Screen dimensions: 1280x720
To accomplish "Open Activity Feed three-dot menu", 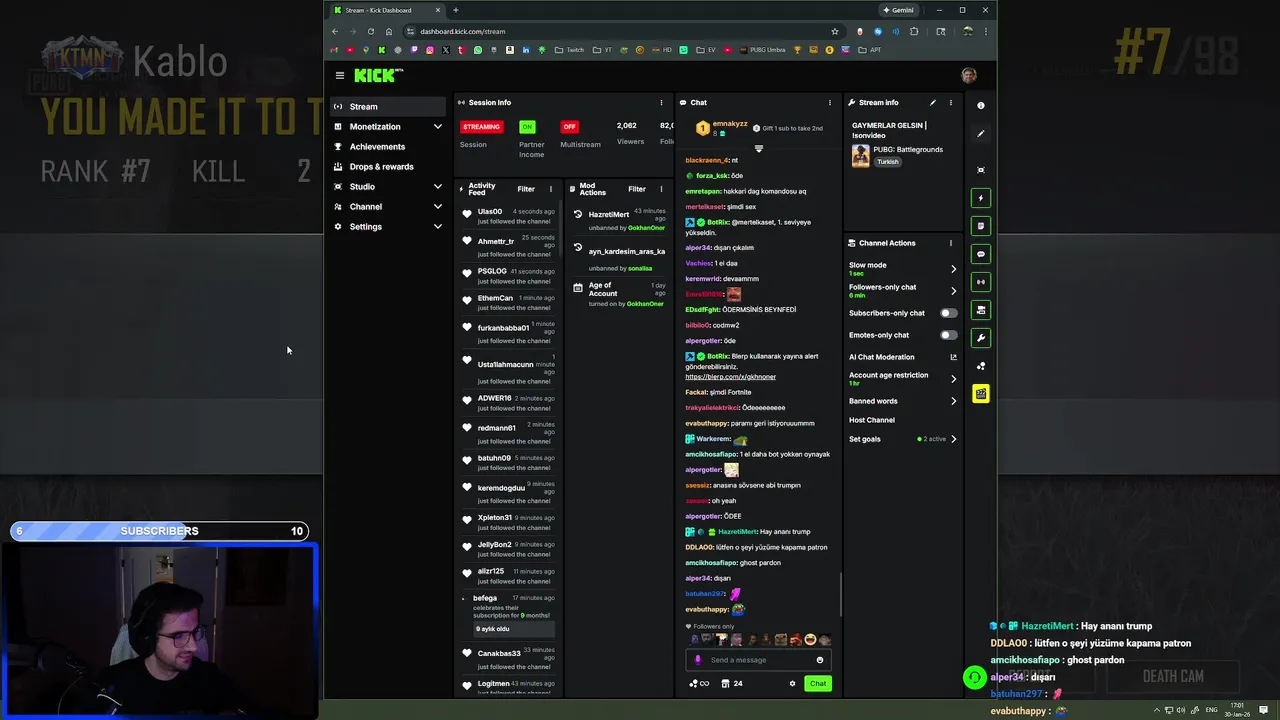I will (550, 188).
